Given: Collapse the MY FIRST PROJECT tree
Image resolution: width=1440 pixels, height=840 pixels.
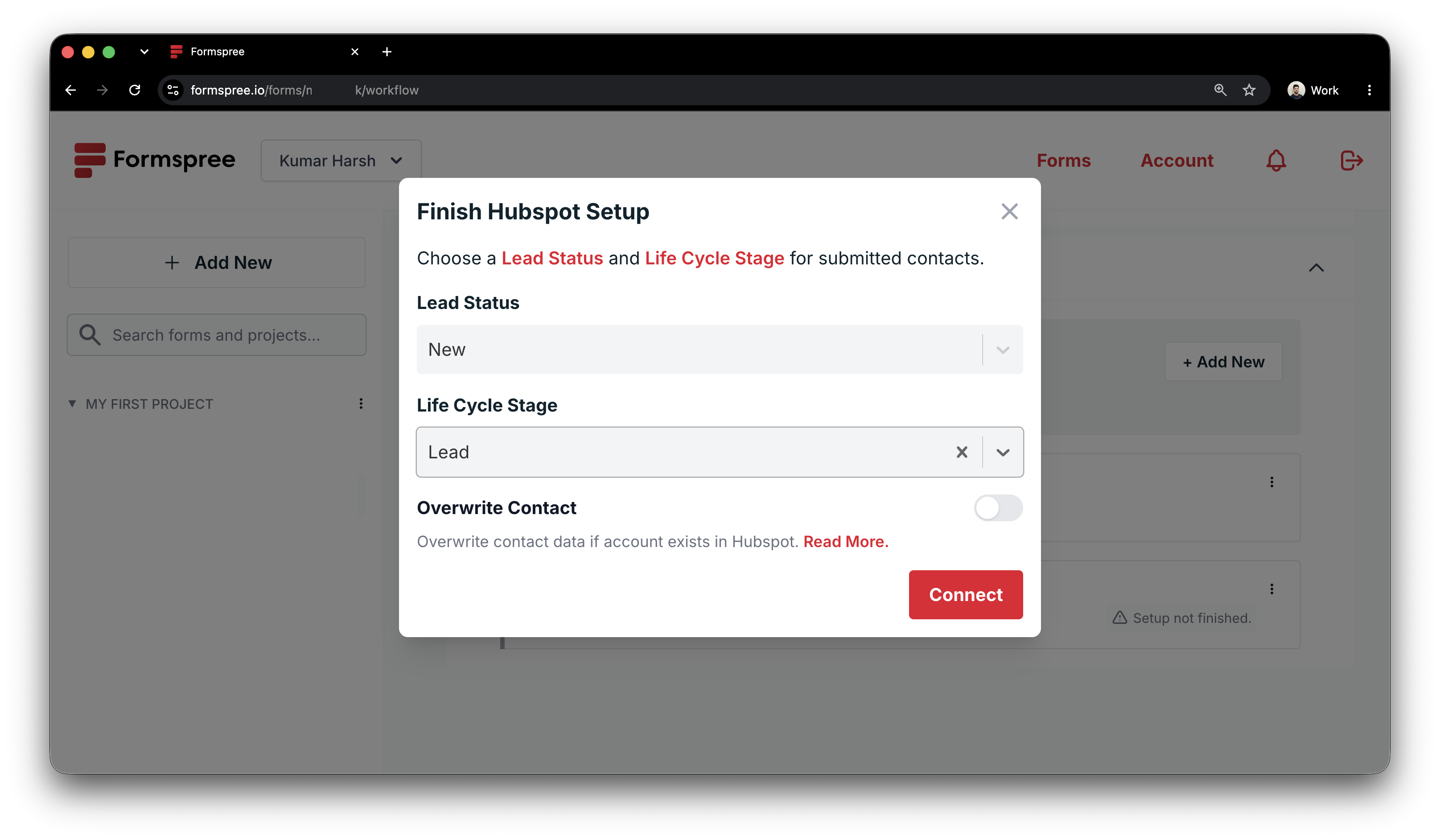Looking at the screenshot, I should pyautogui.click(x=72, y=404).
